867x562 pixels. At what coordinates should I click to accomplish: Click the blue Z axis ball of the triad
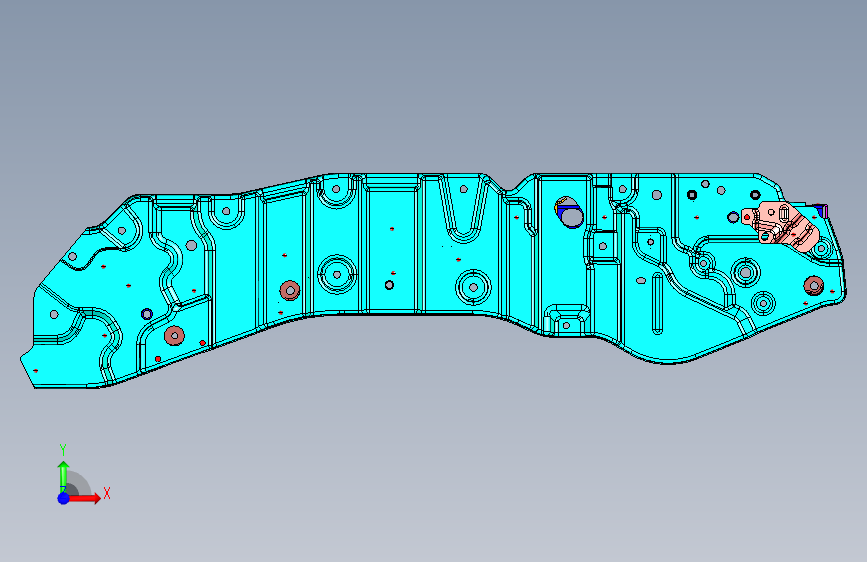(x=64, y=498)
